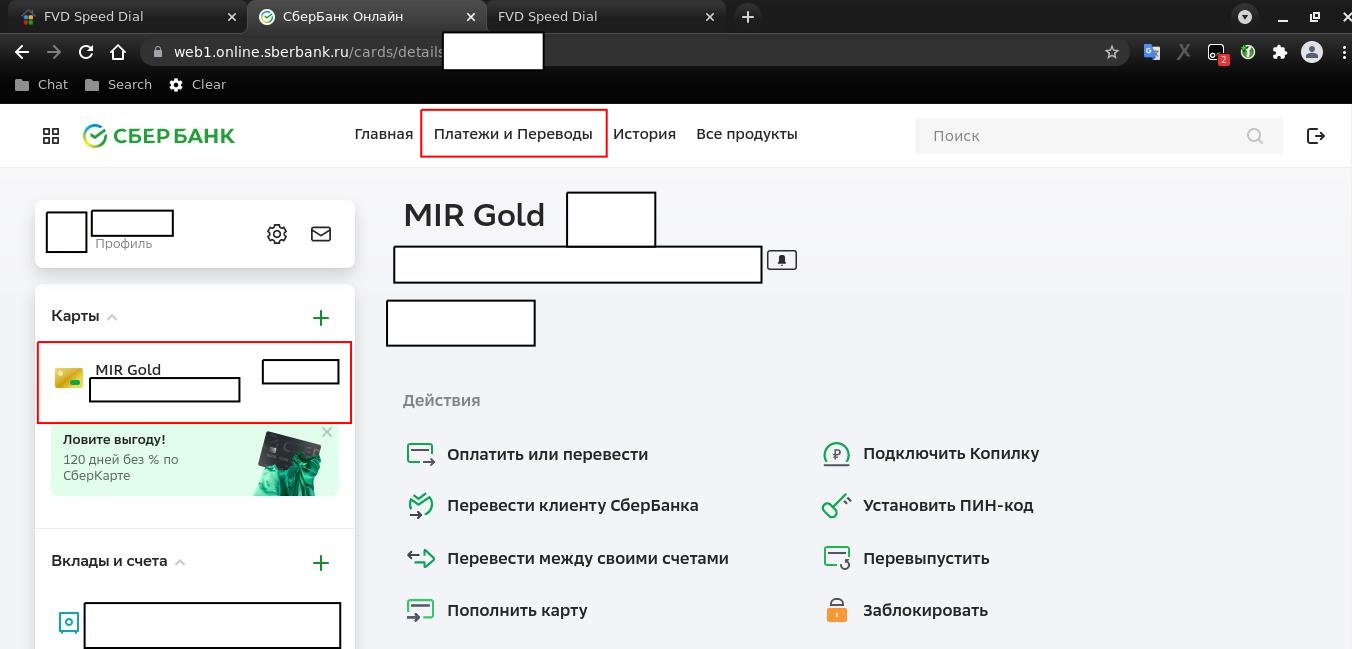Click the bell icon beside the card number
This screenshot has width=1352, height=649.
782,259
